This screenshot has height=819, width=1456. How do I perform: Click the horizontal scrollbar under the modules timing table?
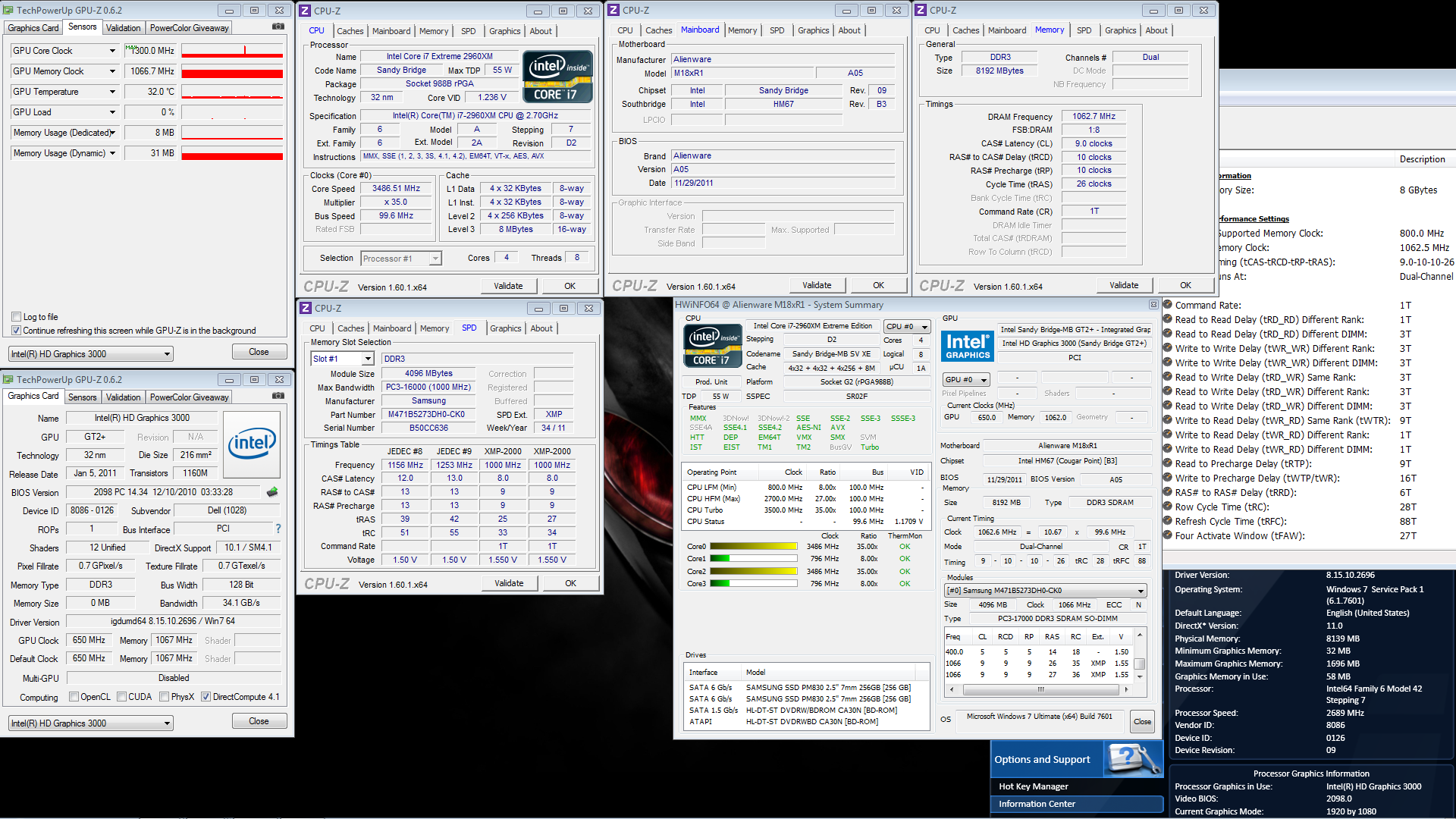click(x=1040, y=690)
